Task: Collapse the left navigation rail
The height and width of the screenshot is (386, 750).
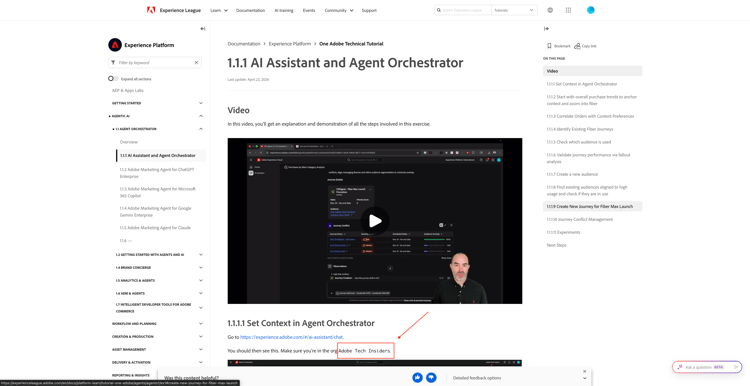Action: point(202,29)
